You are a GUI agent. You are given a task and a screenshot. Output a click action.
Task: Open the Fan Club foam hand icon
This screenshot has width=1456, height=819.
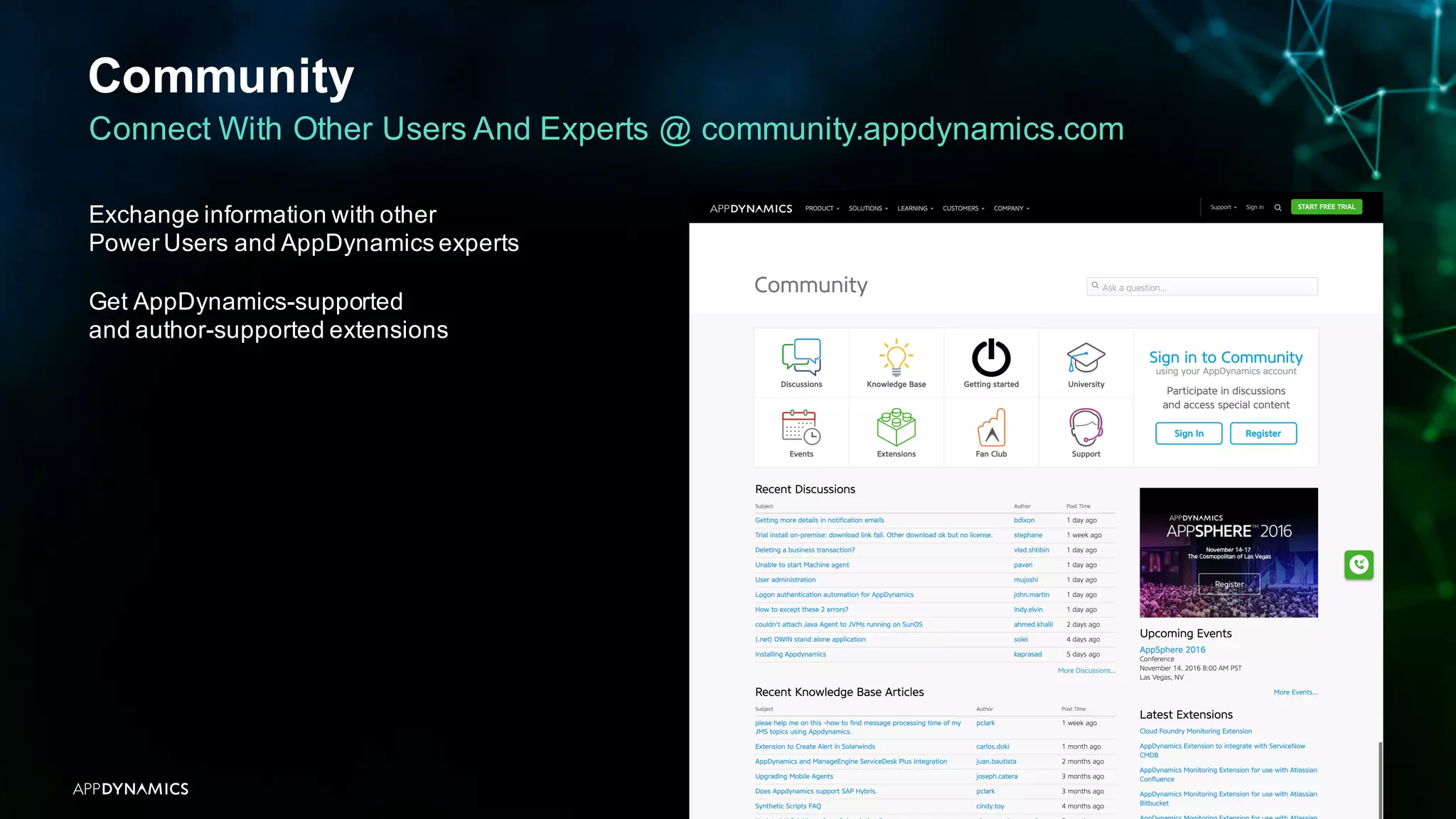coord(991,427)
